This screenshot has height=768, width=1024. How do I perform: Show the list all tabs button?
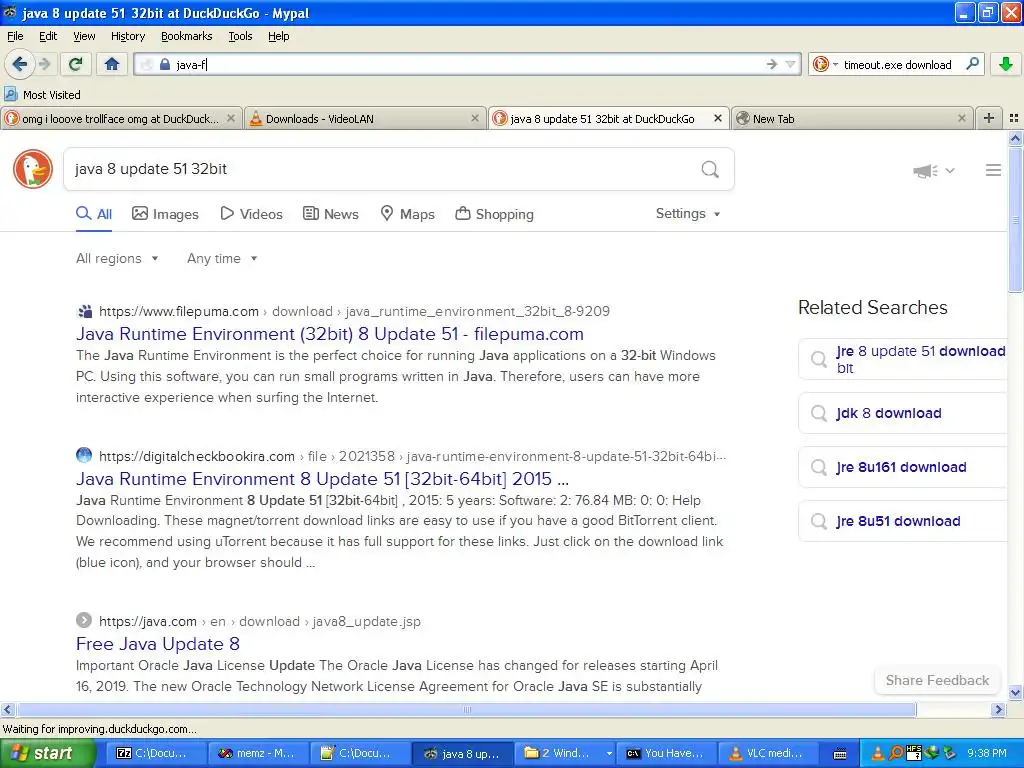pos(1014,118)
